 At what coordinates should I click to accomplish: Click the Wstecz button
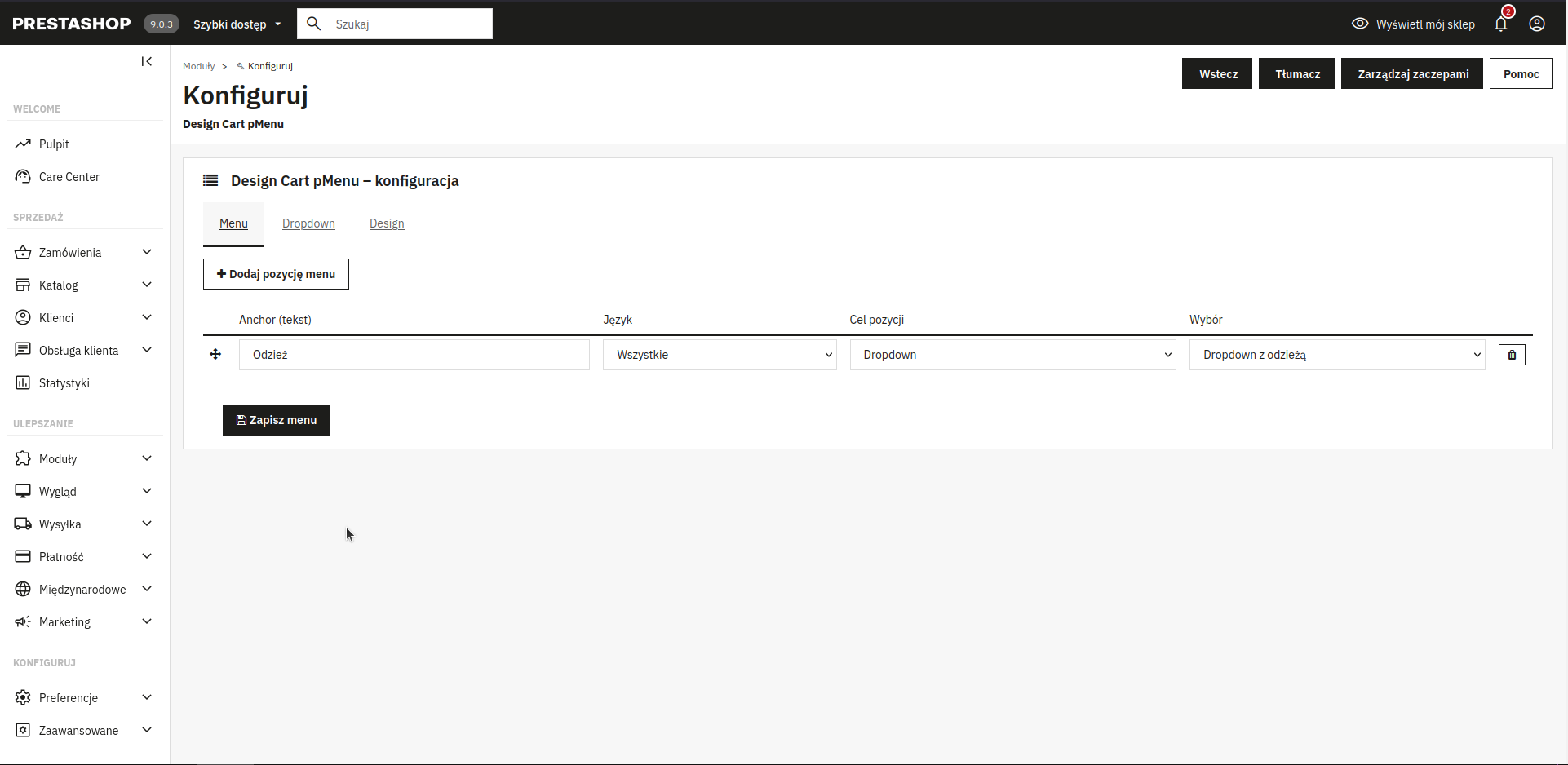1217,73
